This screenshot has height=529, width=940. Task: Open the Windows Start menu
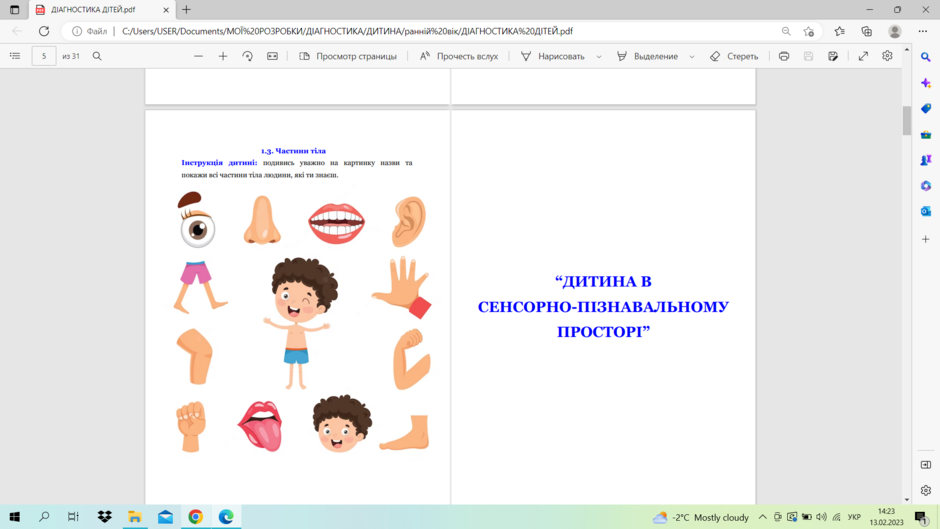[14, 516]
